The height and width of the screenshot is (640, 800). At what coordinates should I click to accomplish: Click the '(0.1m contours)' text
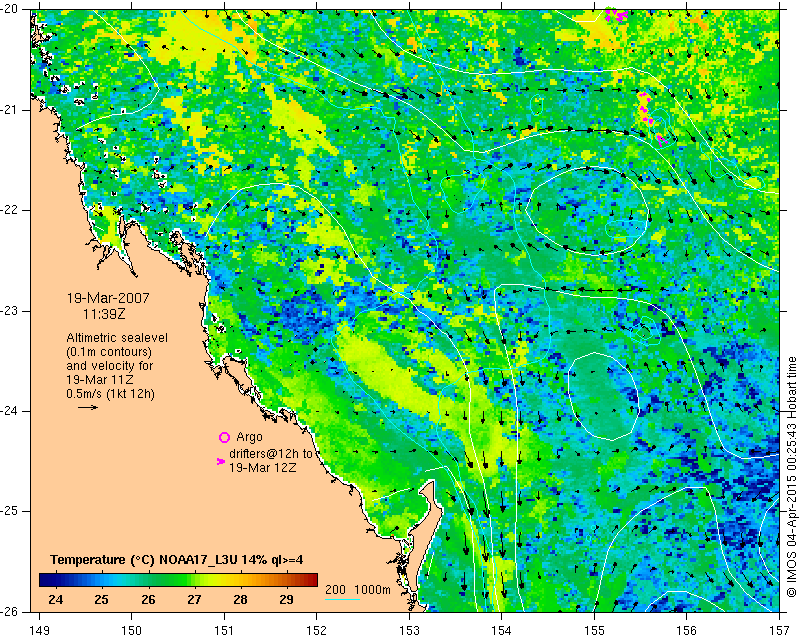[109, 352]
